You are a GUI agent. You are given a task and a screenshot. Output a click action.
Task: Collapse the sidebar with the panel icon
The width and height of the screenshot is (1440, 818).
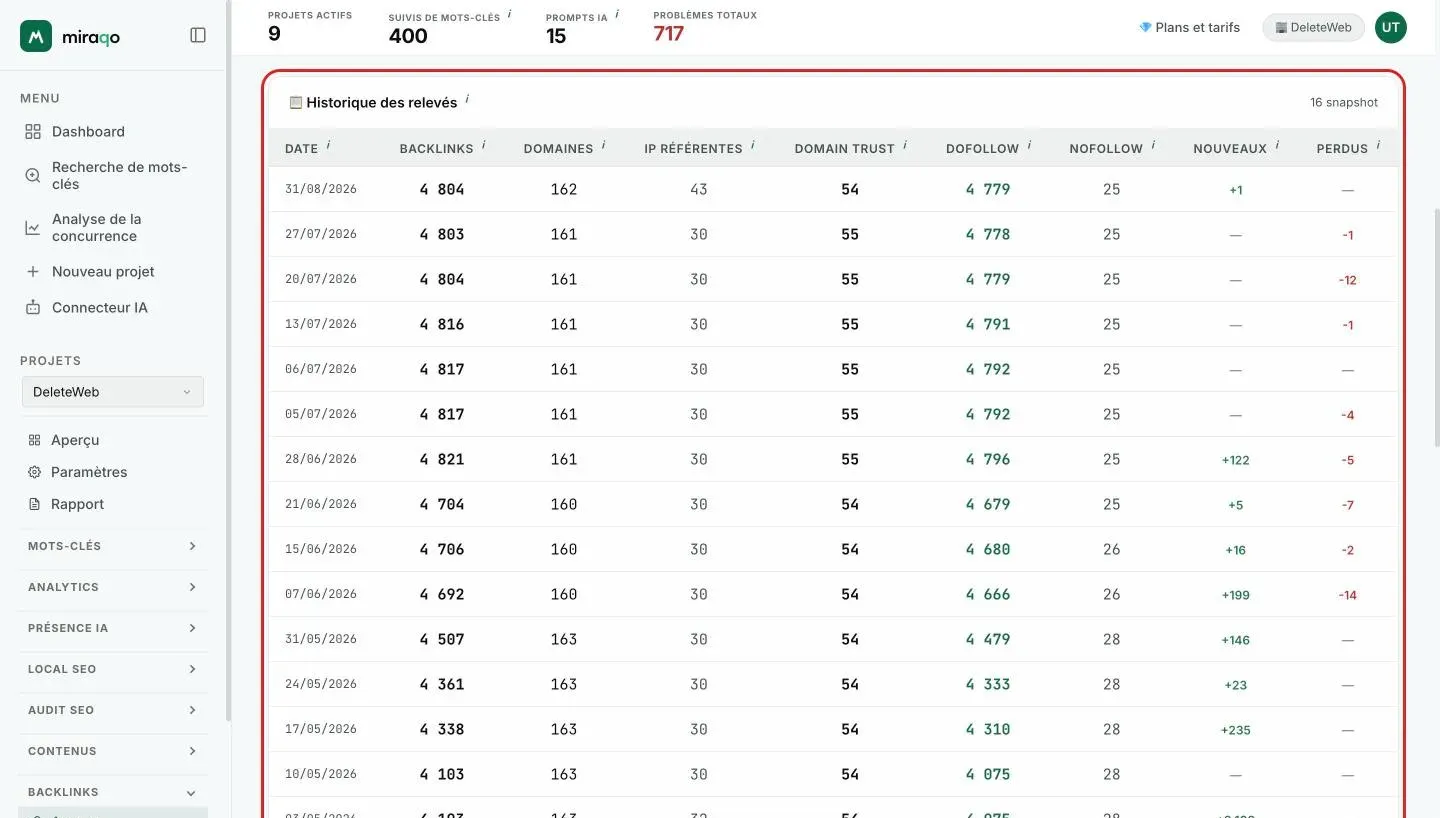click(x=198, y=35)
